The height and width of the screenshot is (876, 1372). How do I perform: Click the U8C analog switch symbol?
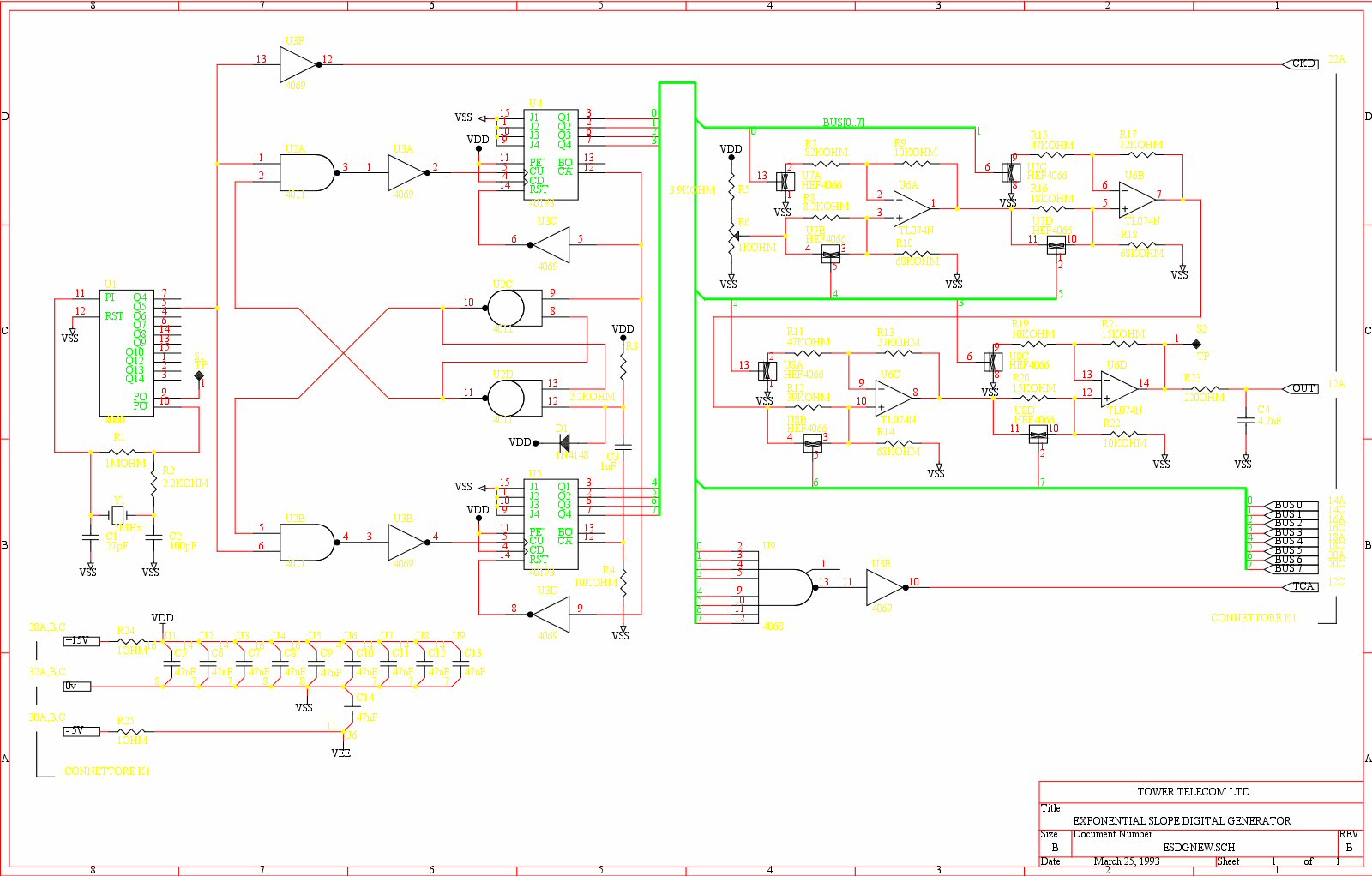993,362
